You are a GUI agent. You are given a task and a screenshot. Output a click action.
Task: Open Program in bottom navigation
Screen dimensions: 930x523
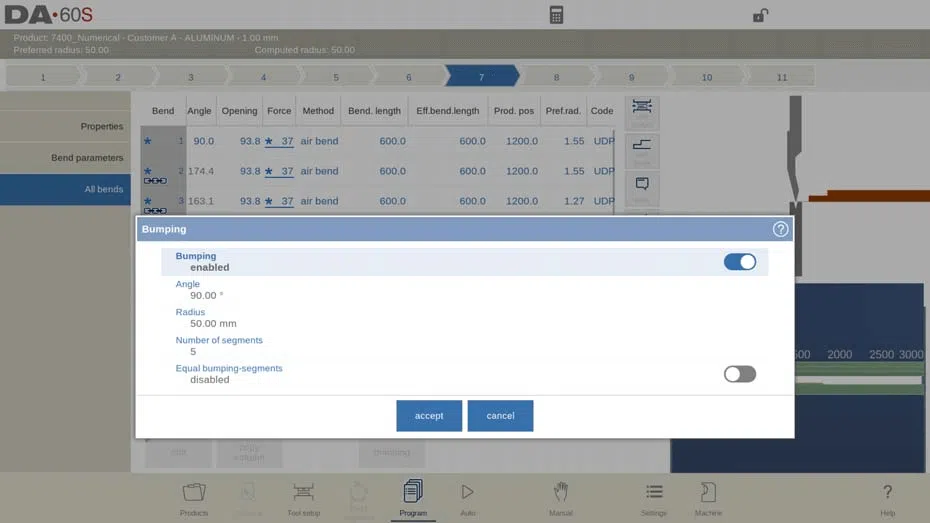pyautogui.click(x=413, y=499)
